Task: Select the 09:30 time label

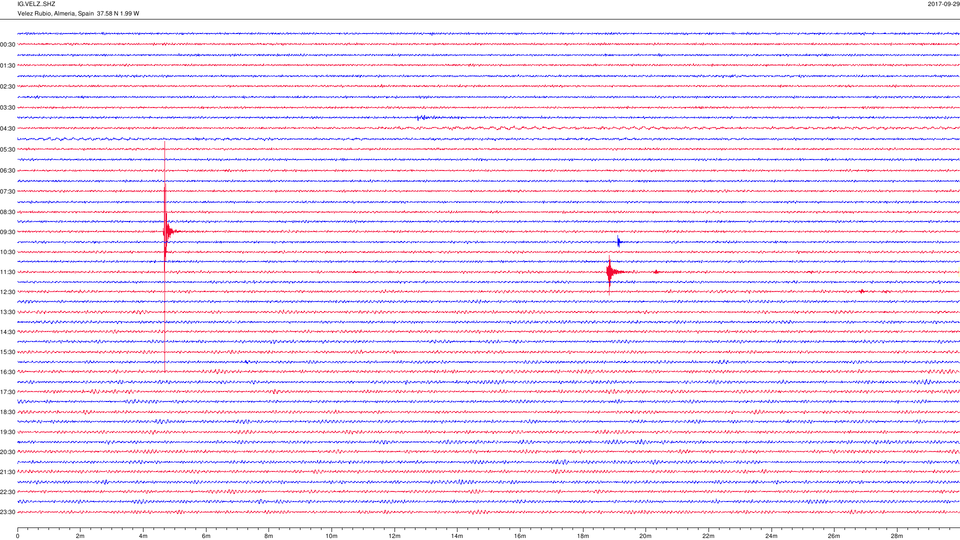Action: point(8,232)
